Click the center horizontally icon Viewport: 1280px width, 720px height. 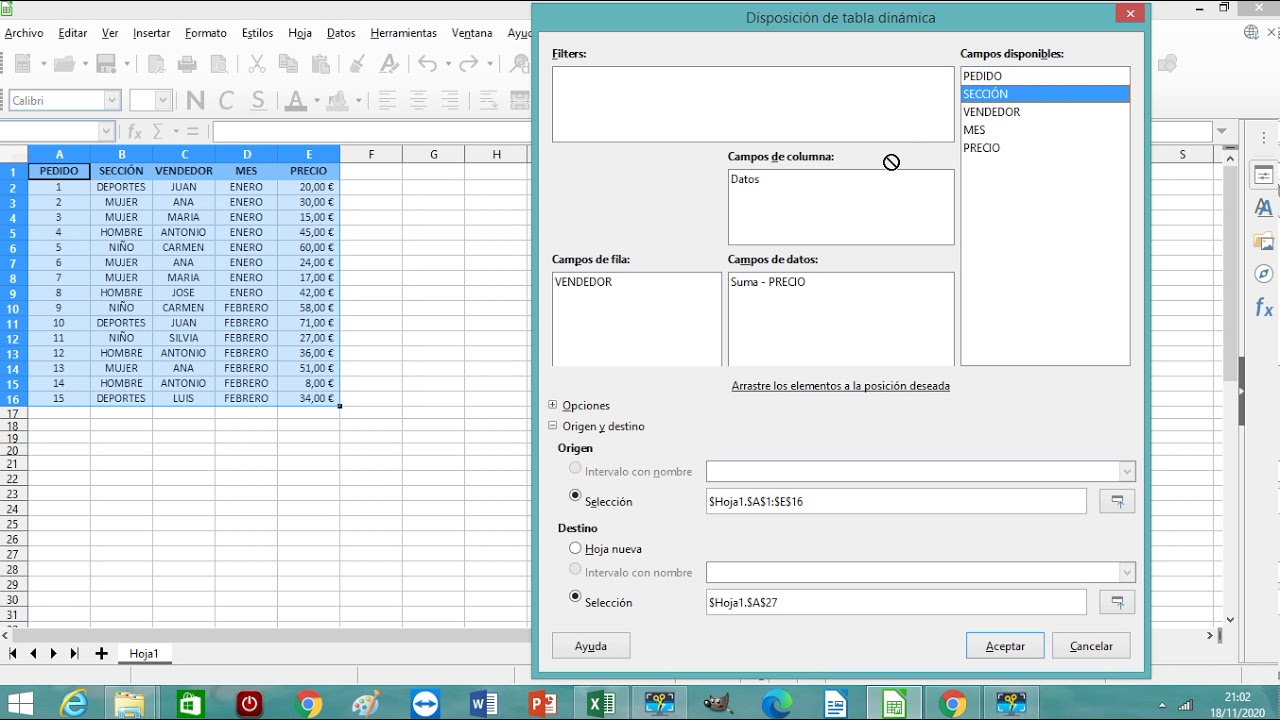point(419,100)
